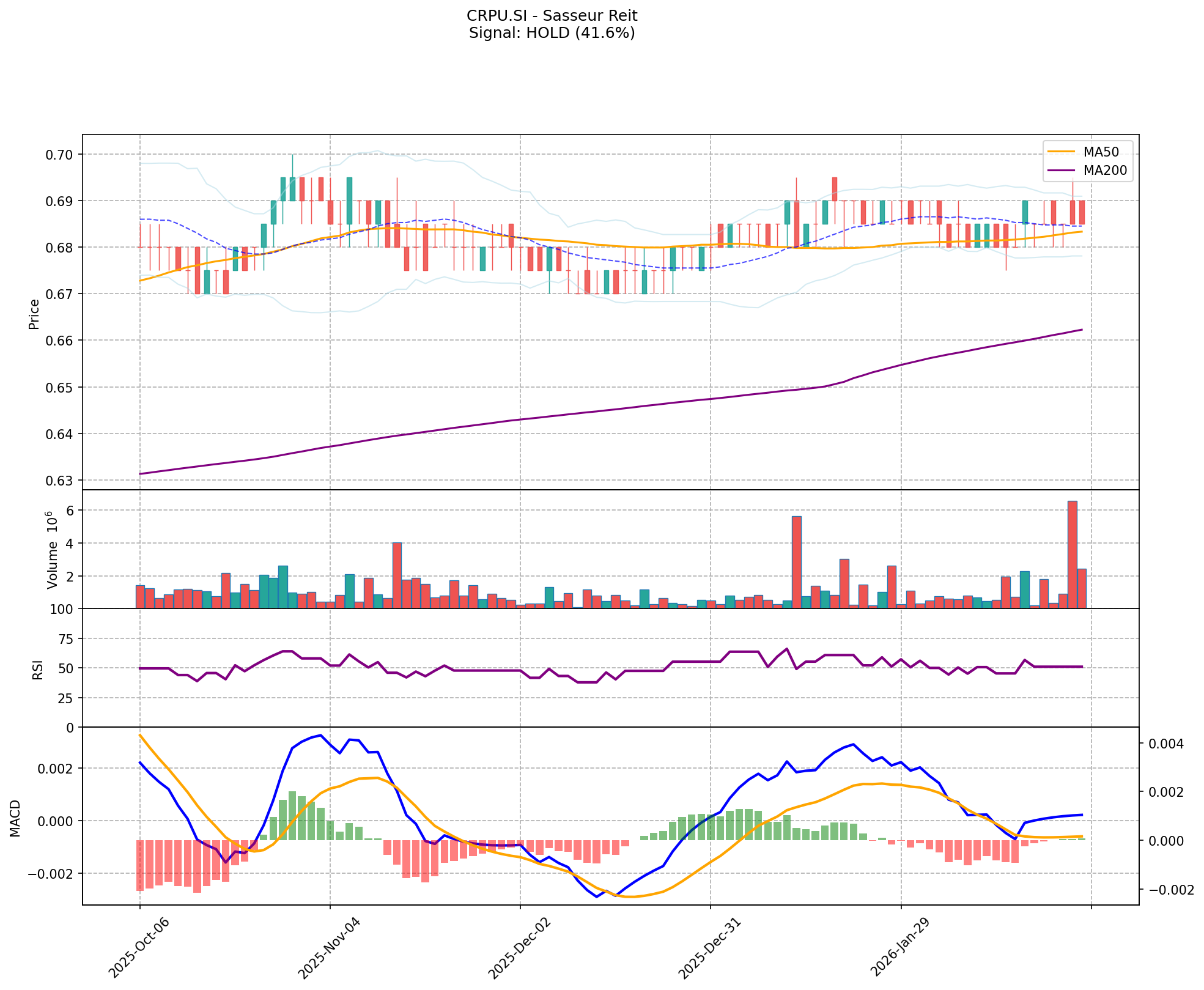Click the 0.63 price tick label
Viewport: 1204px width, 990px height.
click(60, 481)
